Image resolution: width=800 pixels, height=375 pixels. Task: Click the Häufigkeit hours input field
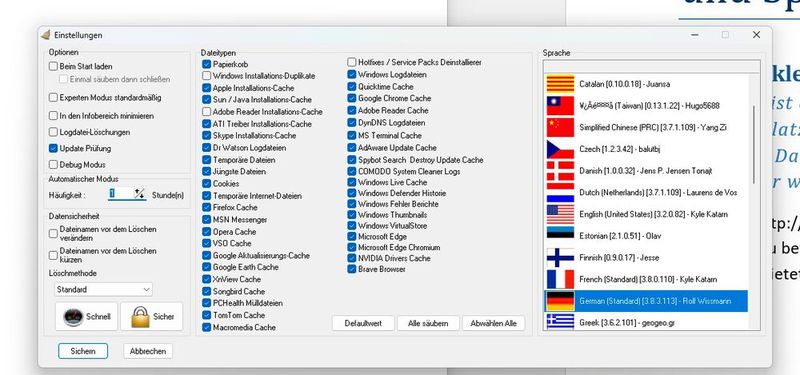click(120, 194)
